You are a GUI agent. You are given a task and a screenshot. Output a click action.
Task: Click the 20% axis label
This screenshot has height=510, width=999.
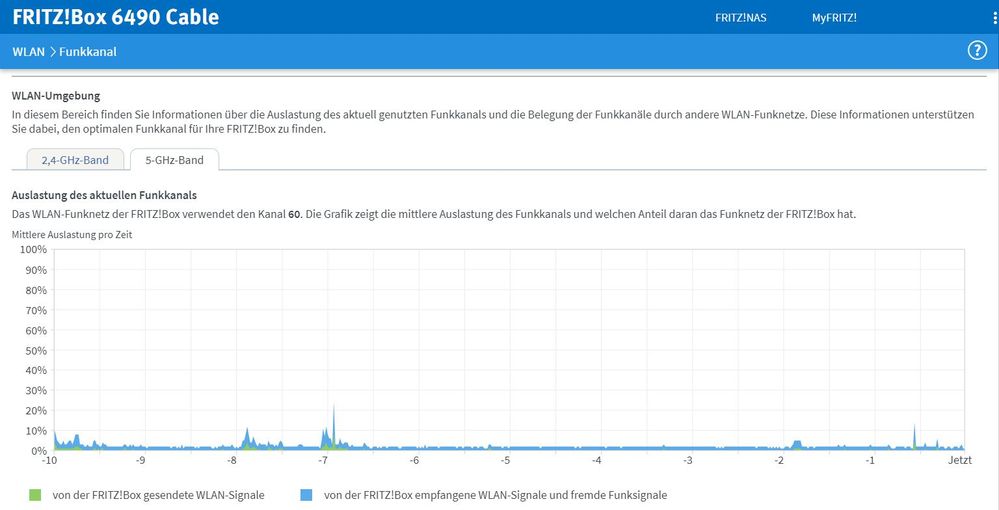coord(36,411)
